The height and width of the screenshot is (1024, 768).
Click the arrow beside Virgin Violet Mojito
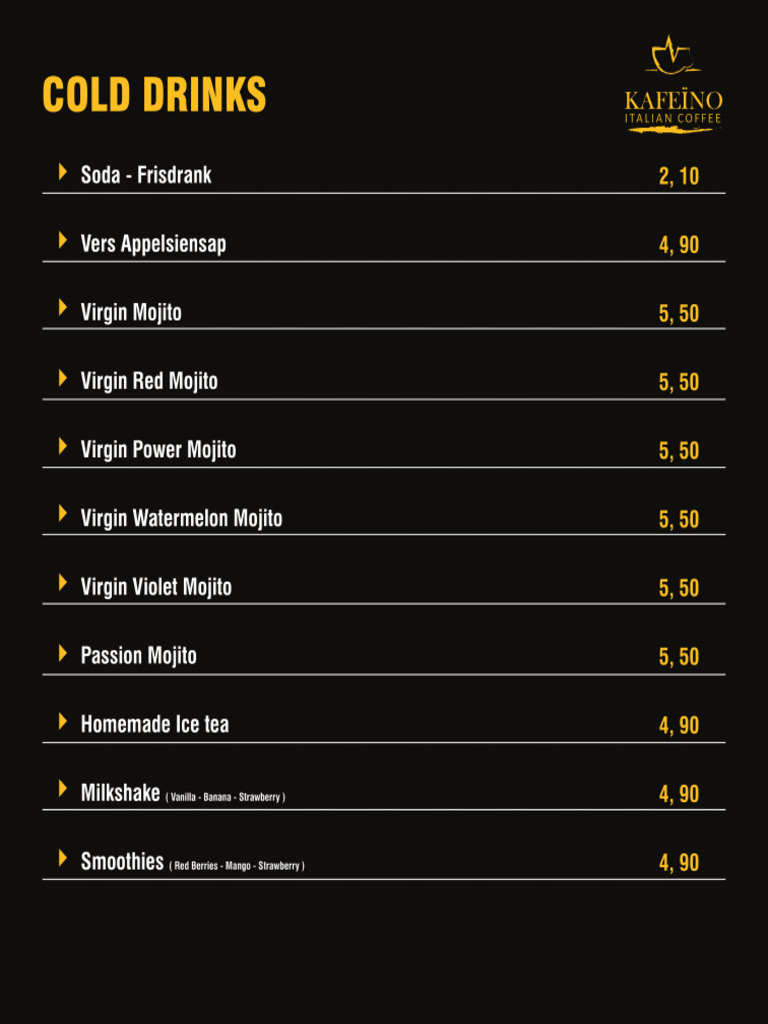coord(63,583)
